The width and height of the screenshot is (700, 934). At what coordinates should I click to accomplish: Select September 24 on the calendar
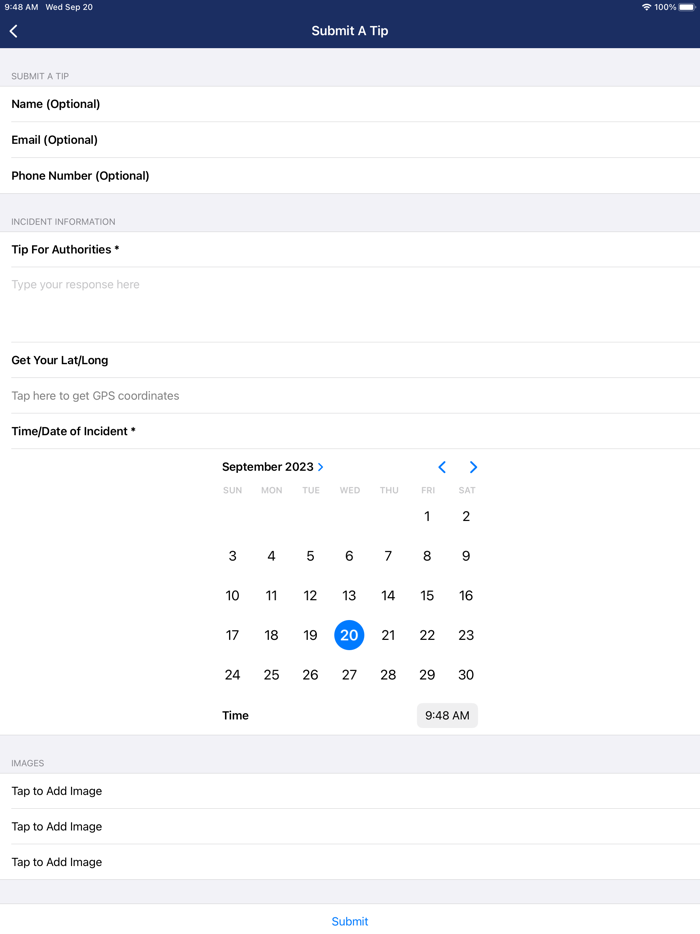click(232, 675)
